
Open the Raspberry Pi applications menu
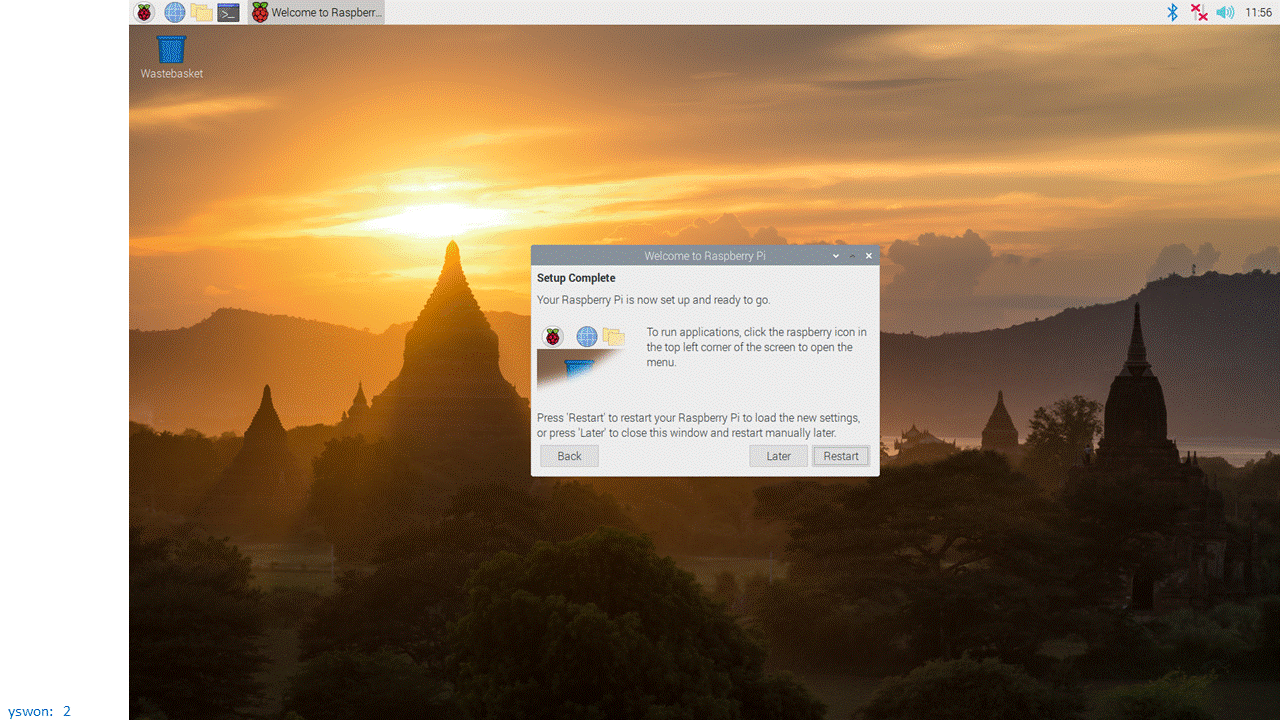(145, 12)
